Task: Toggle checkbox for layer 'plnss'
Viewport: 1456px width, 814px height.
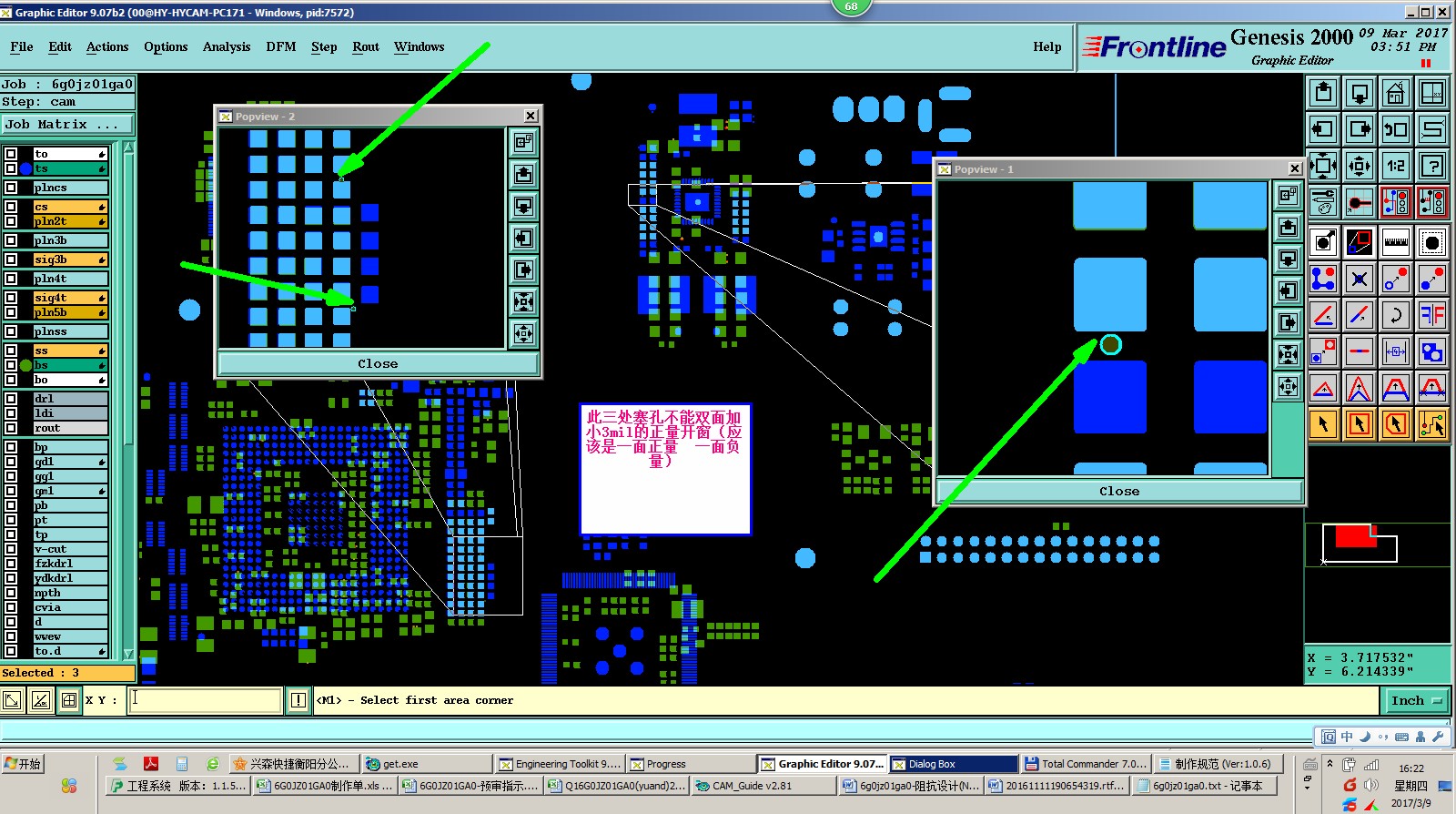Action: tap(11, 331)
